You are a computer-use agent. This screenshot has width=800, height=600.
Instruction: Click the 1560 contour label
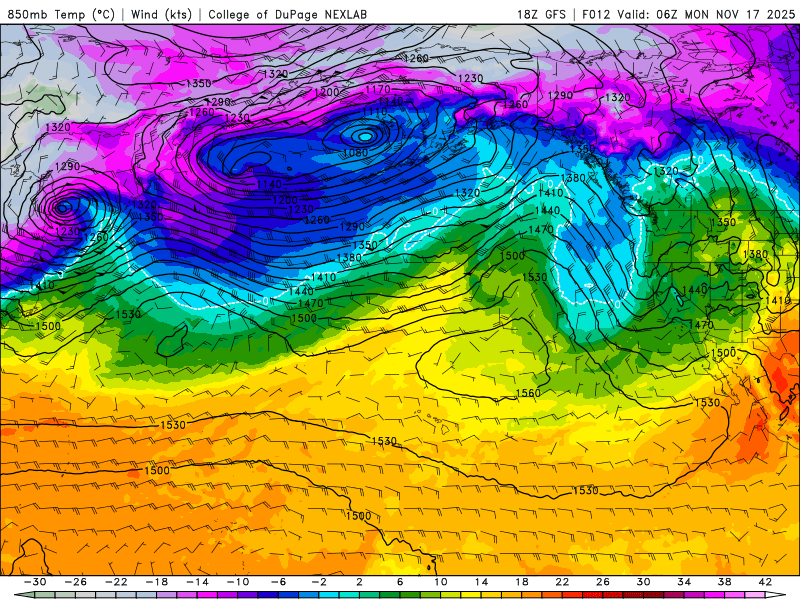528,393
